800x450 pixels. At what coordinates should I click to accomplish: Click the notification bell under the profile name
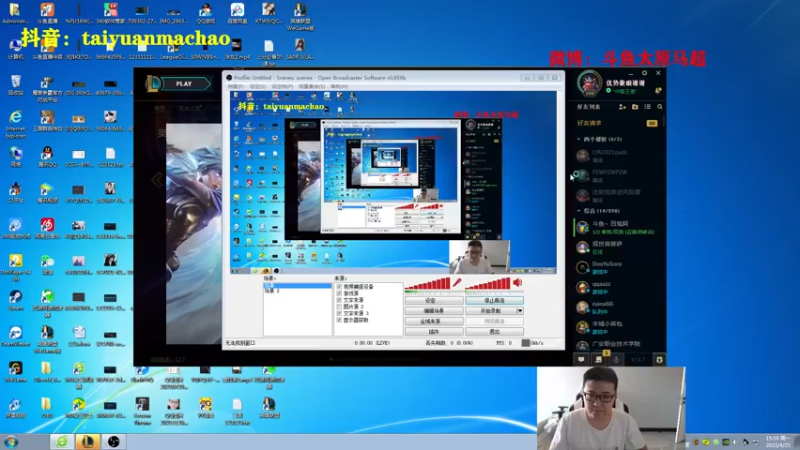pyautogui.click(x=658, y=91)
